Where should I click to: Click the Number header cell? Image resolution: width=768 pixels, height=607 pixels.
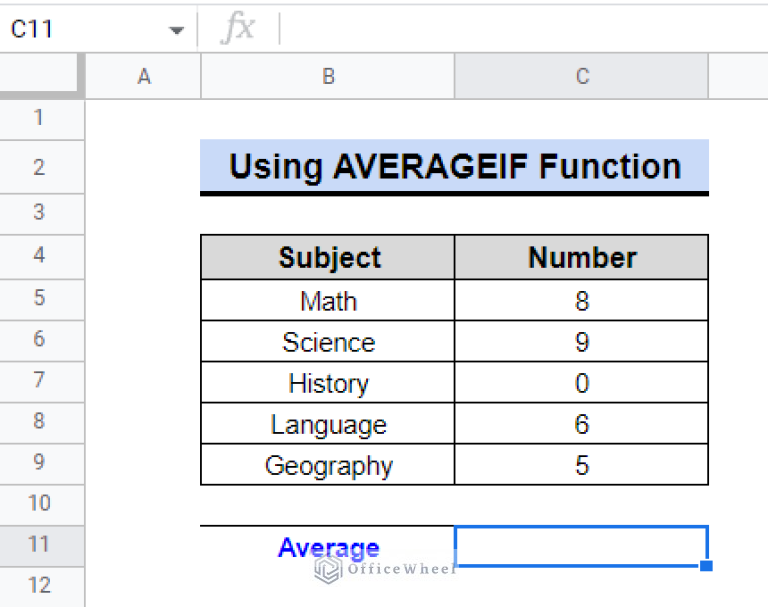point(581,258)
